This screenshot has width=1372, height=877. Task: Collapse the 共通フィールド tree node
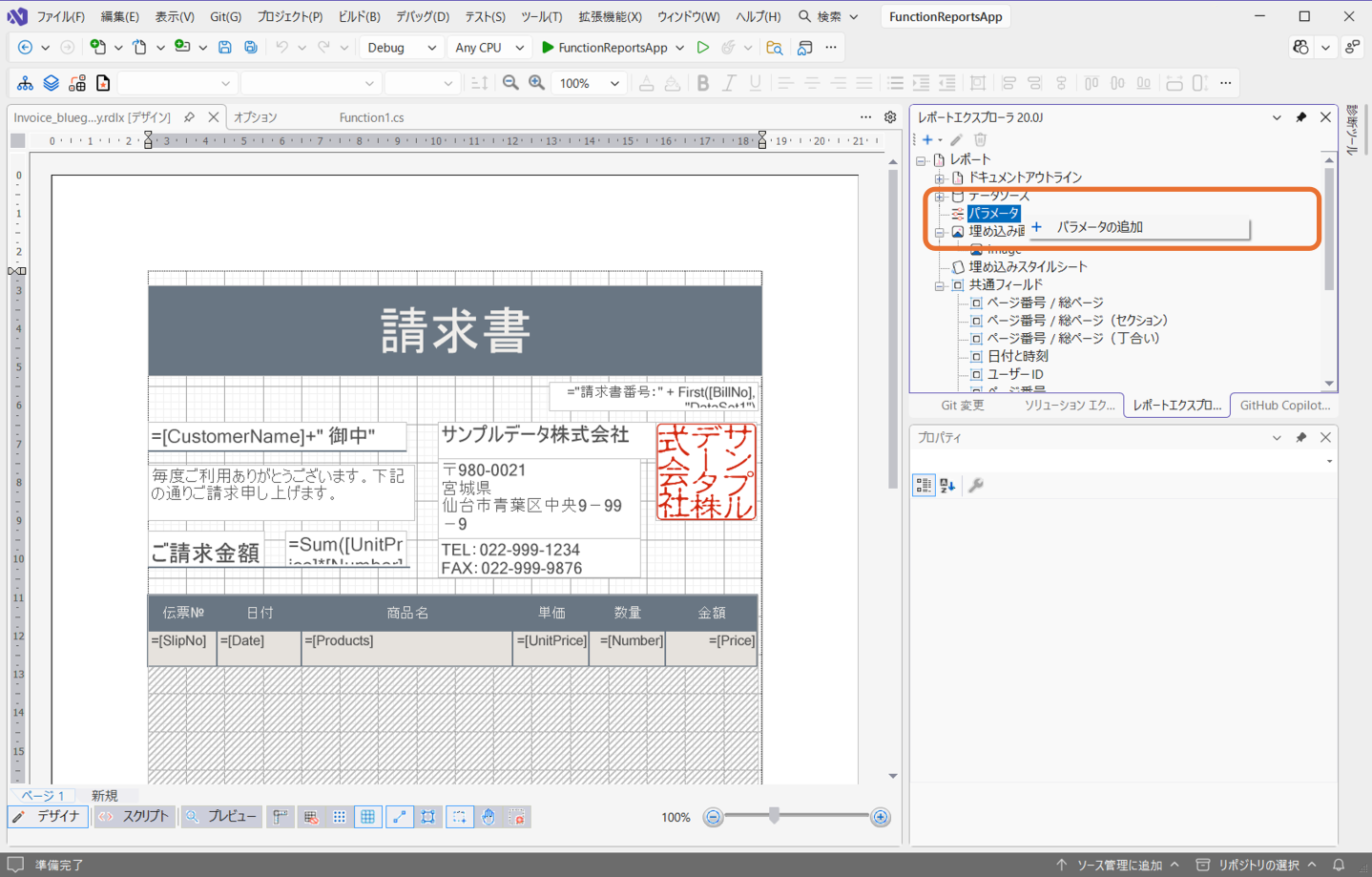click(939, 284)
